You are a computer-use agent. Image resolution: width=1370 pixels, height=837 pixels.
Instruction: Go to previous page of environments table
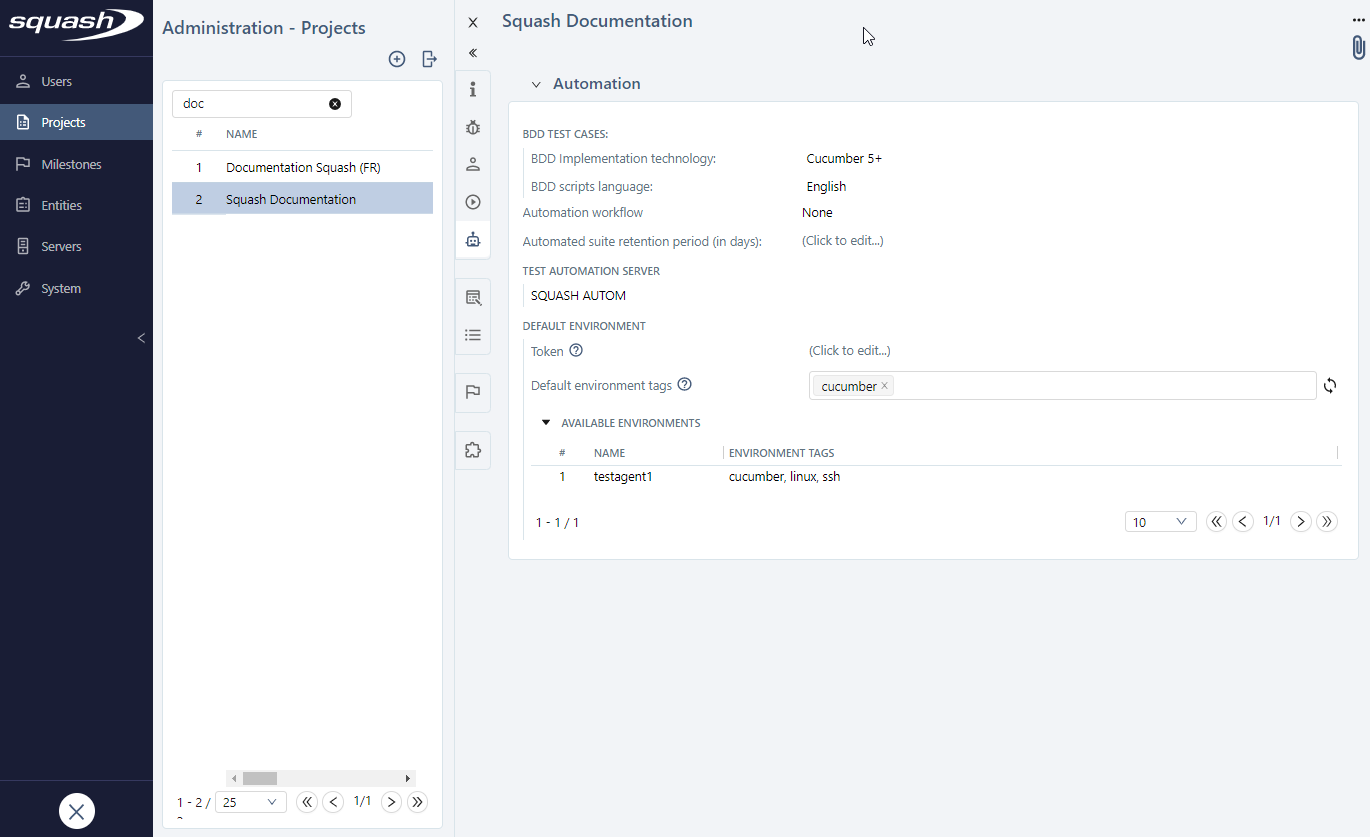click(1242, 521)
